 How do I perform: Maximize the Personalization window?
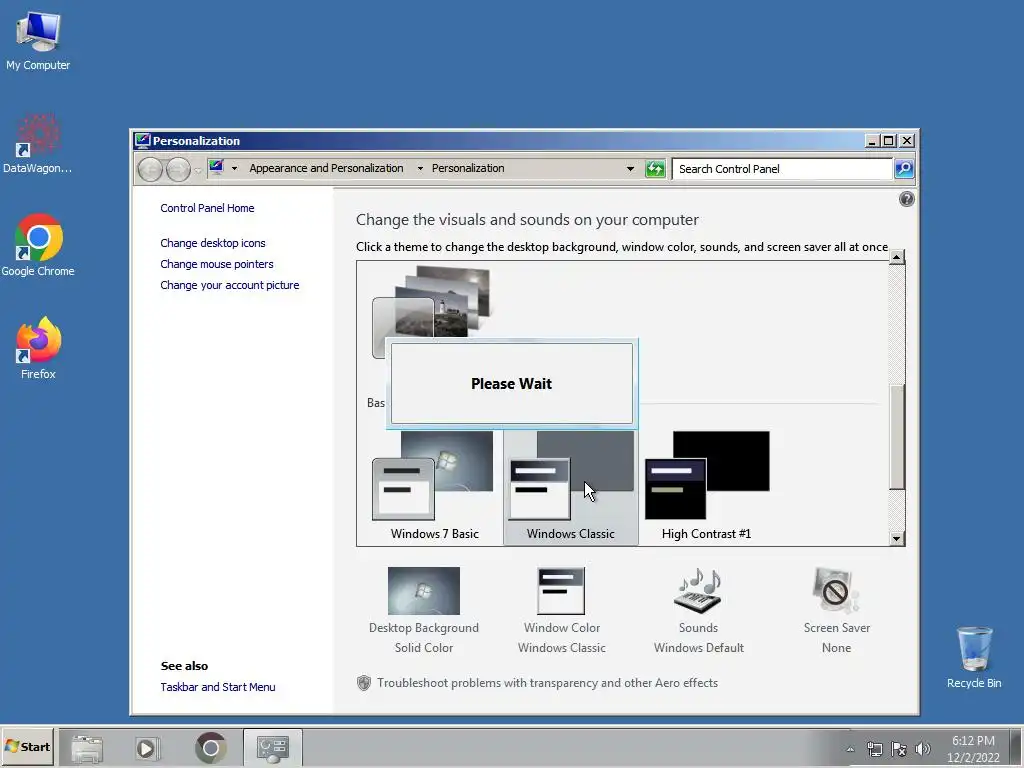pyautogui.click(x=889, y=140)
